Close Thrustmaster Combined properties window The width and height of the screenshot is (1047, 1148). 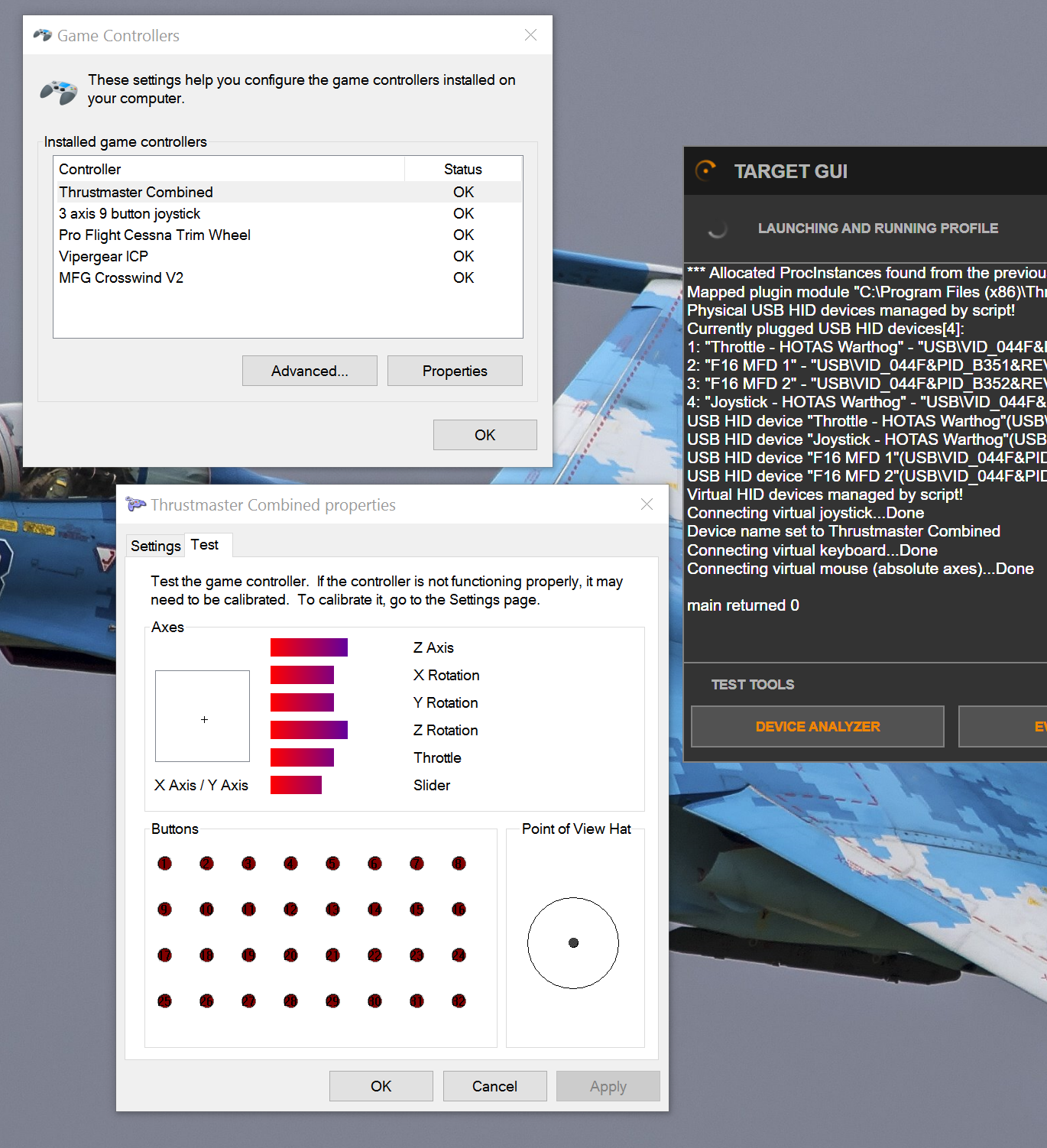point(647,504)
